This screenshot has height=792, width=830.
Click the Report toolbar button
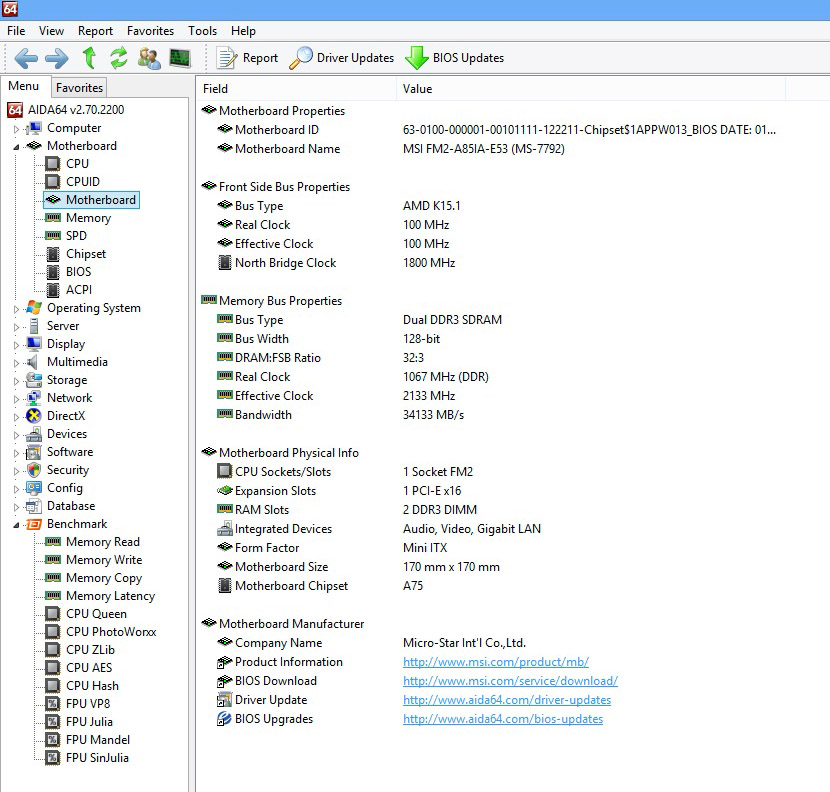point(247,58)
